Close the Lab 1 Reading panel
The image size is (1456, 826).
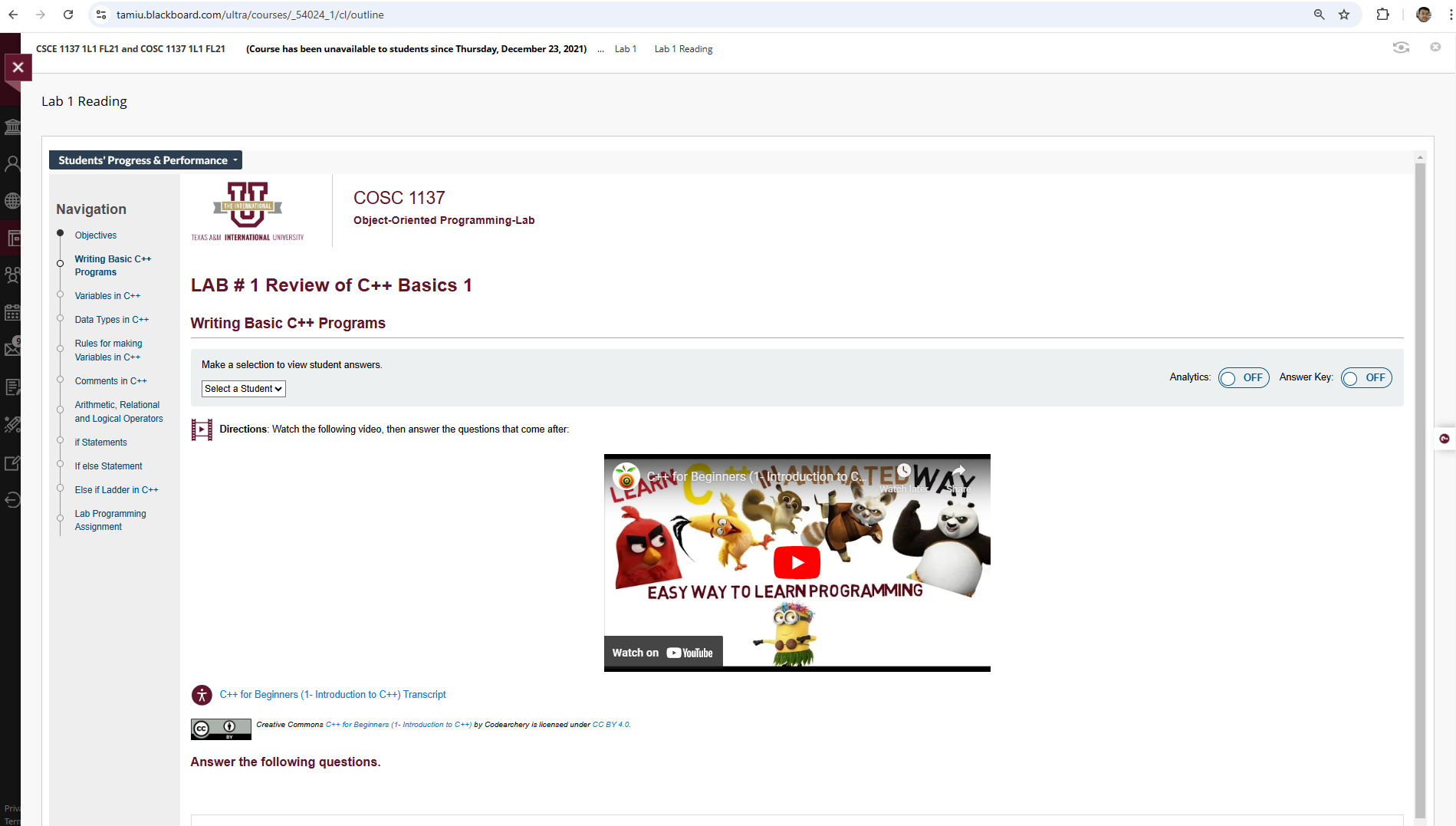[x=18, y=67]
